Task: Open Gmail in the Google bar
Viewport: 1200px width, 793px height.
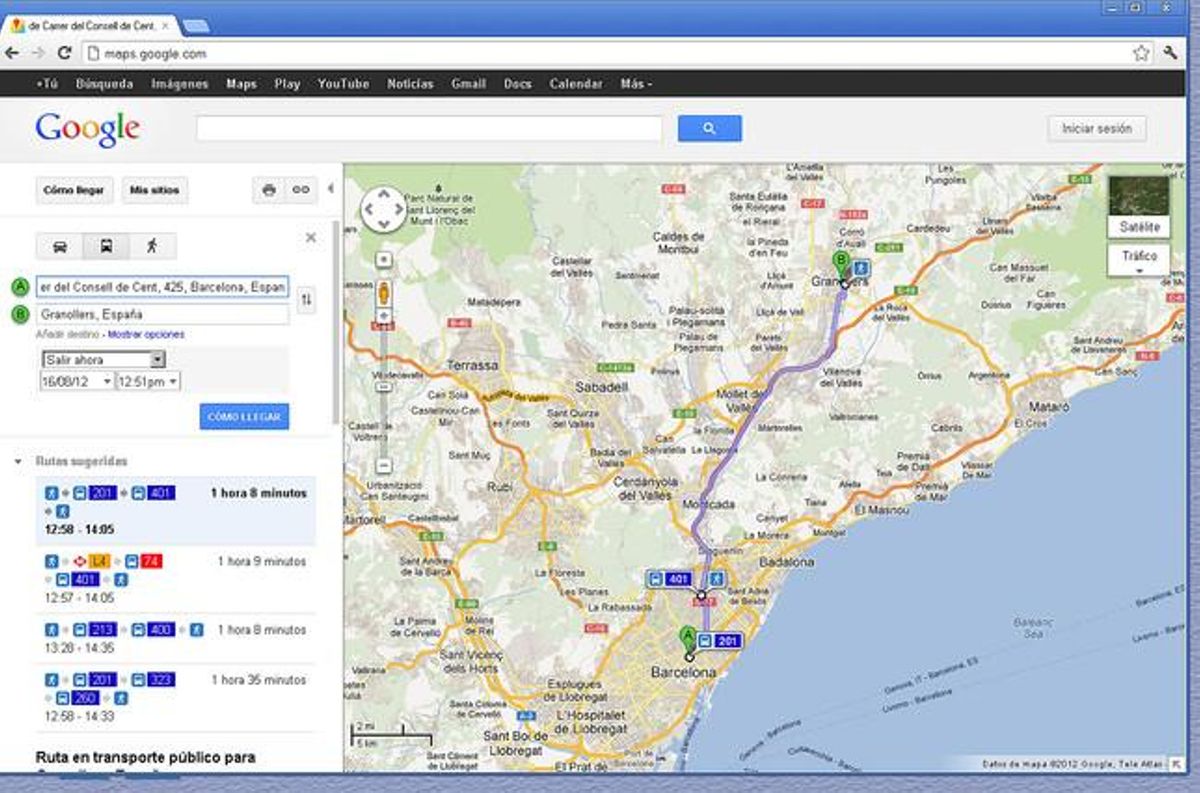Action: pos(468,84)
